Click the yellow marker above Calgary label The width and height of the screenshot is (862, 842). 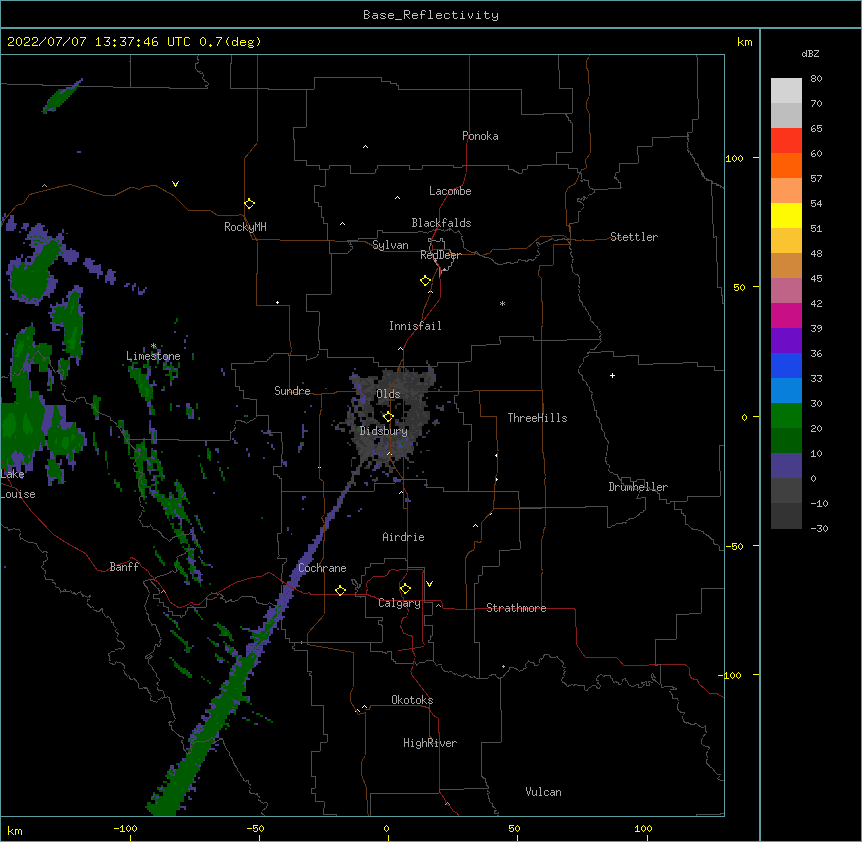pyautogui.click(x=405, y=589)
